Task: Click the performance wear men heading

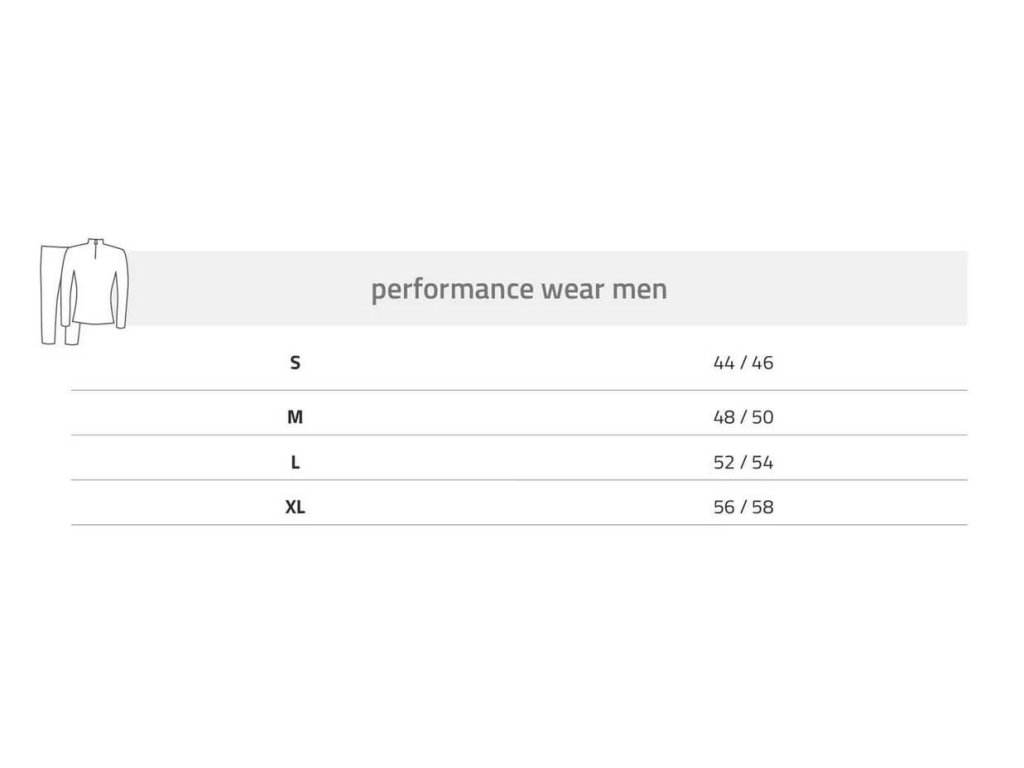Action: (x=519, y=289)
